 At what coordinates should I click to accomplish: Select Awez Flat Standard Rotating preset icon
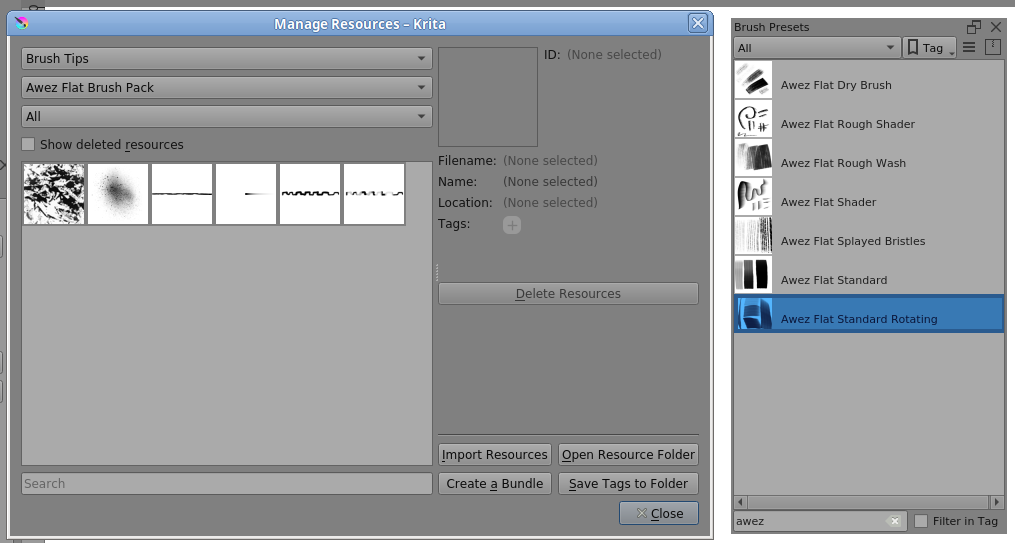753,313
